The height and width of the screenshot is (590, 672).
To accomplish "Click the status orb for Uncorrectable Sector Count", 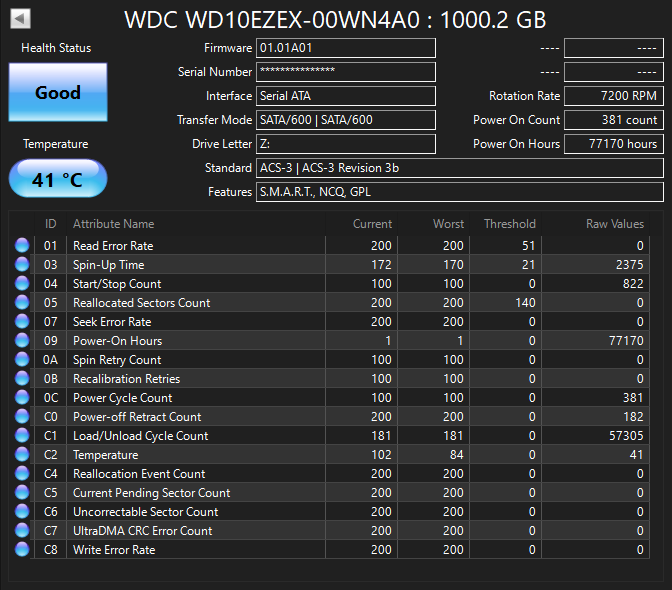I will point(22,512).
